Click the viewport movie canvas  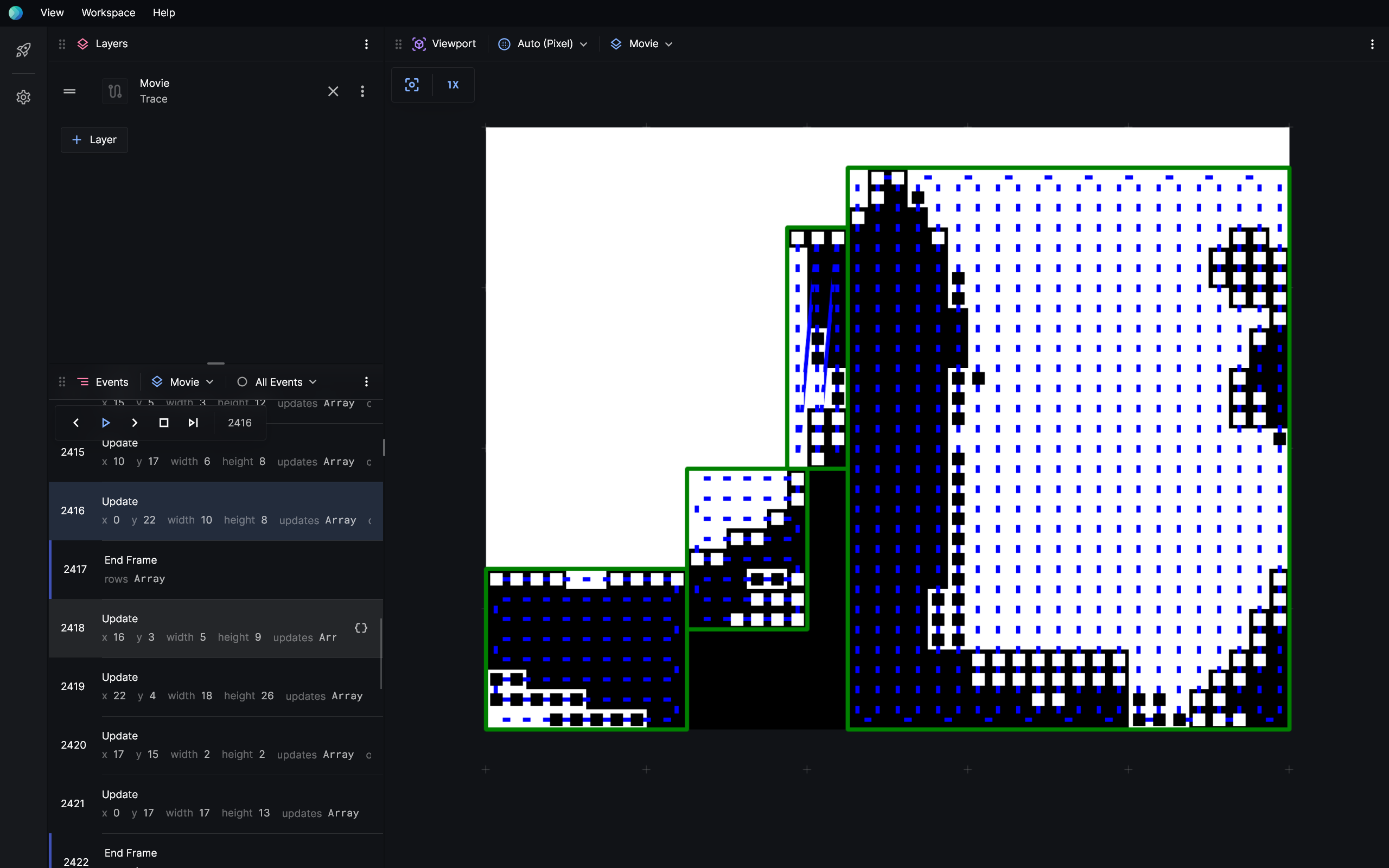tap(887, 428)
